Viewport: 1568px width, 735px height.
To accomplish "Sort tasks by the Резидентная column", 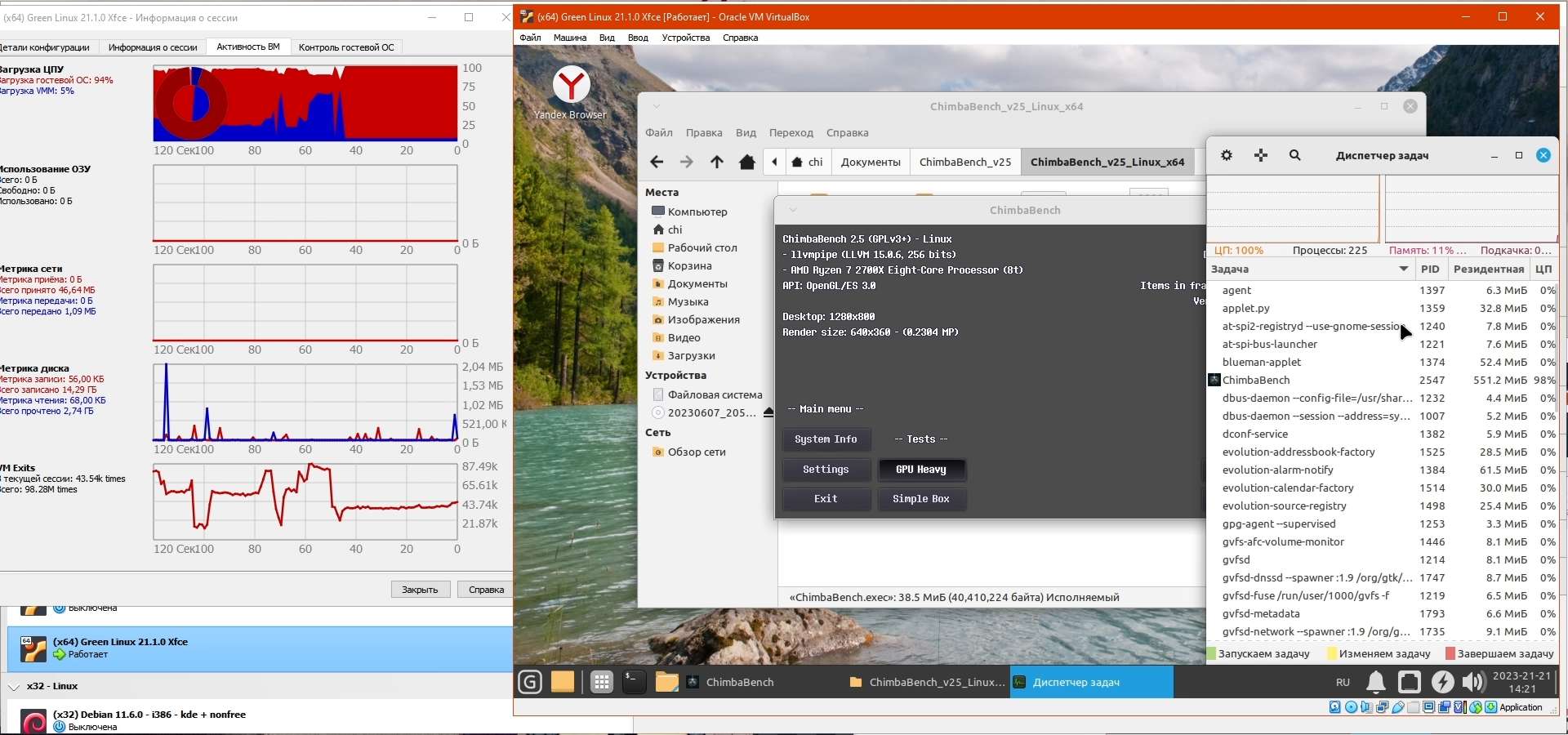I will [x=1489, y=269].
